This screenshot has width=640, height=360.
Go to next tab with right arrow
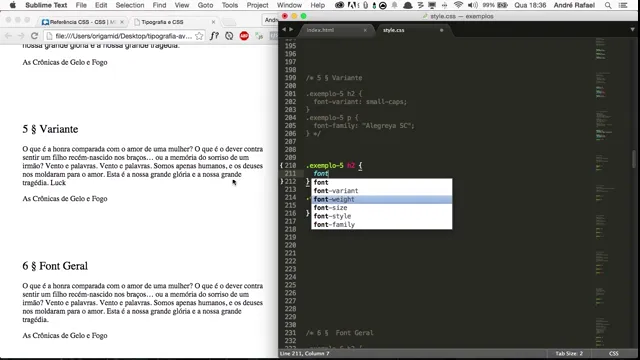tap(291, 29)
